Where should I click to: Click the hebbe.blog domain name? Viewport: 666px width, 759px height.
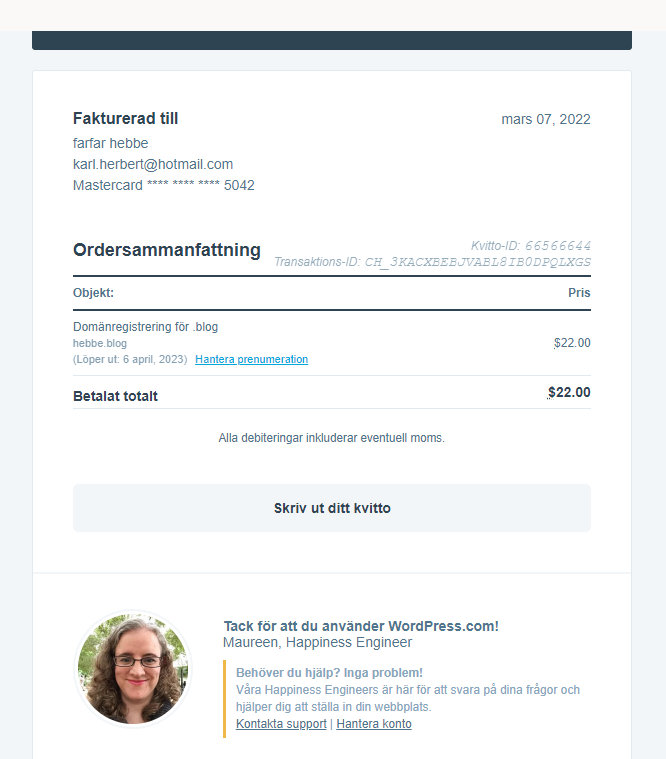(100, 343)
